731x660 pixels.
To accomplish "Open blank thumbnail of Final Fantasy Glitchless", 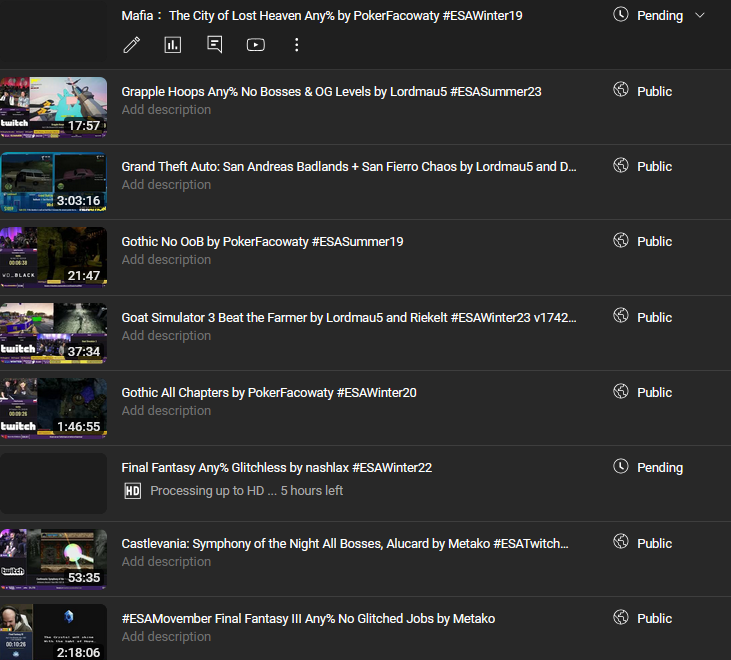I will click(54, 483).
